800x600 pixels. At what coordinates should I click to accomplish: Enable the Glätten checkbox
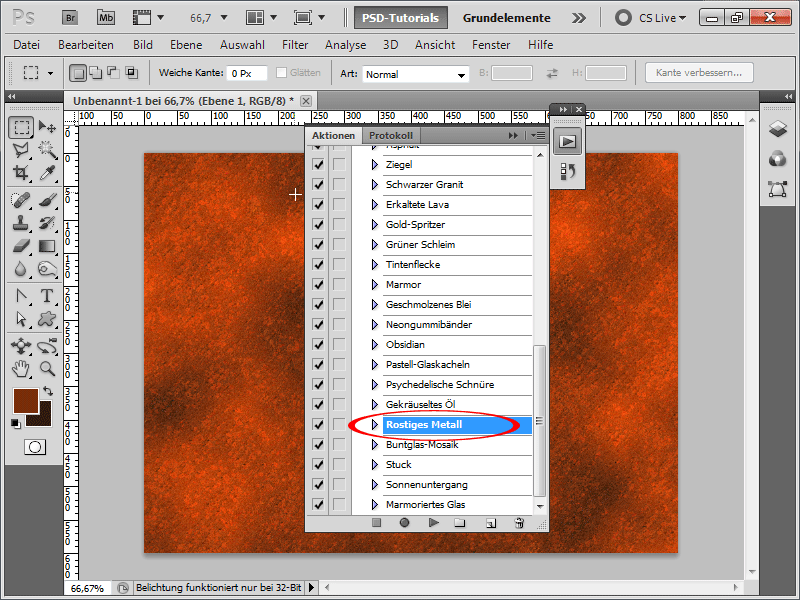tap(281, 73)
